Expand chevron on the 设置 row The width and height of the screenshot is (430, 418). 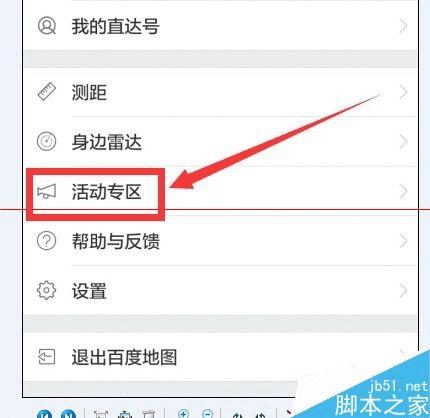tap(403, 290)
